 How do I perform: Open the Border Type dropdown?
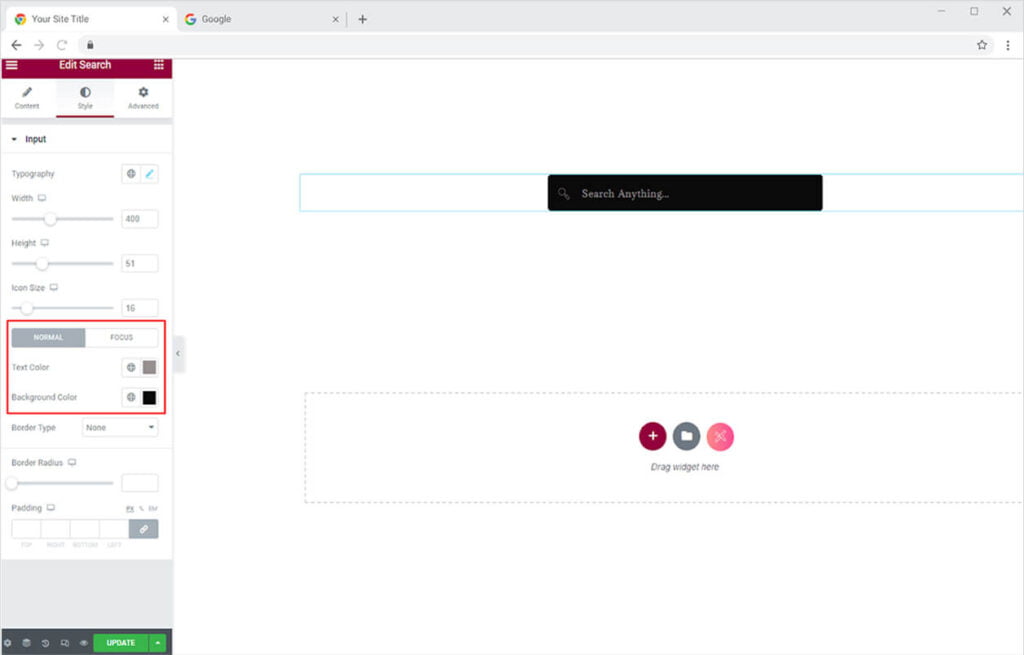tap(120, 428)
